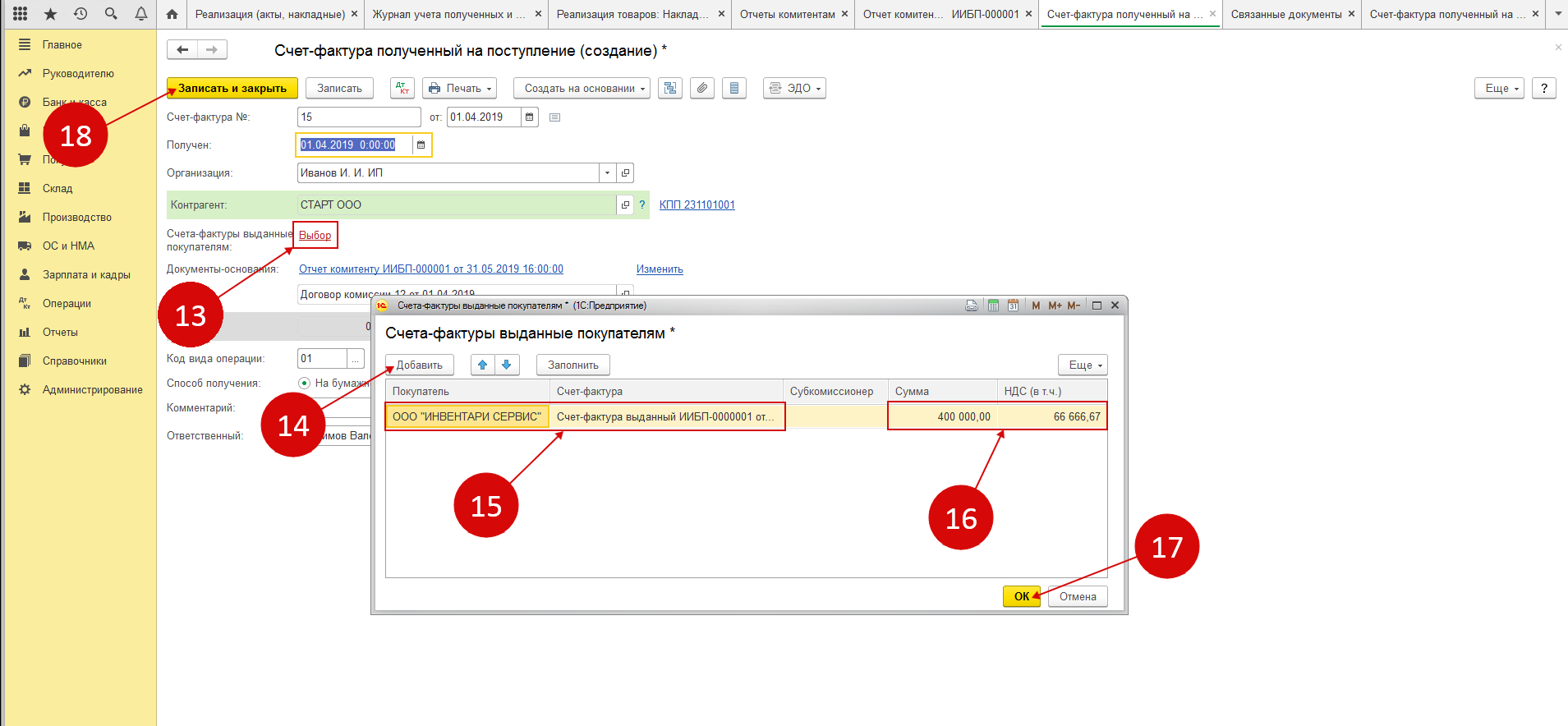Click the 'Счет-фактура №' input field

click(359, 117)
